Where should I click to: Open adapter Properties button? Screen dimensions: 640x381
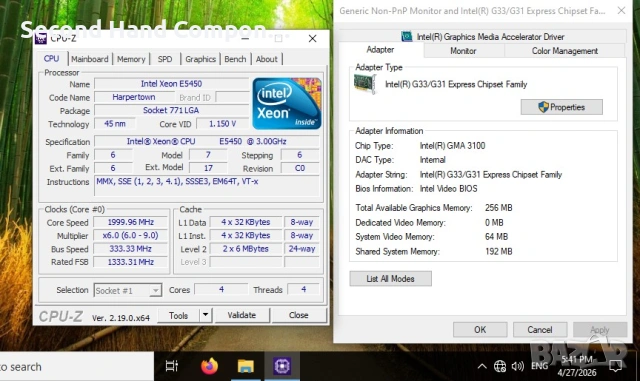tap(562, 107)
